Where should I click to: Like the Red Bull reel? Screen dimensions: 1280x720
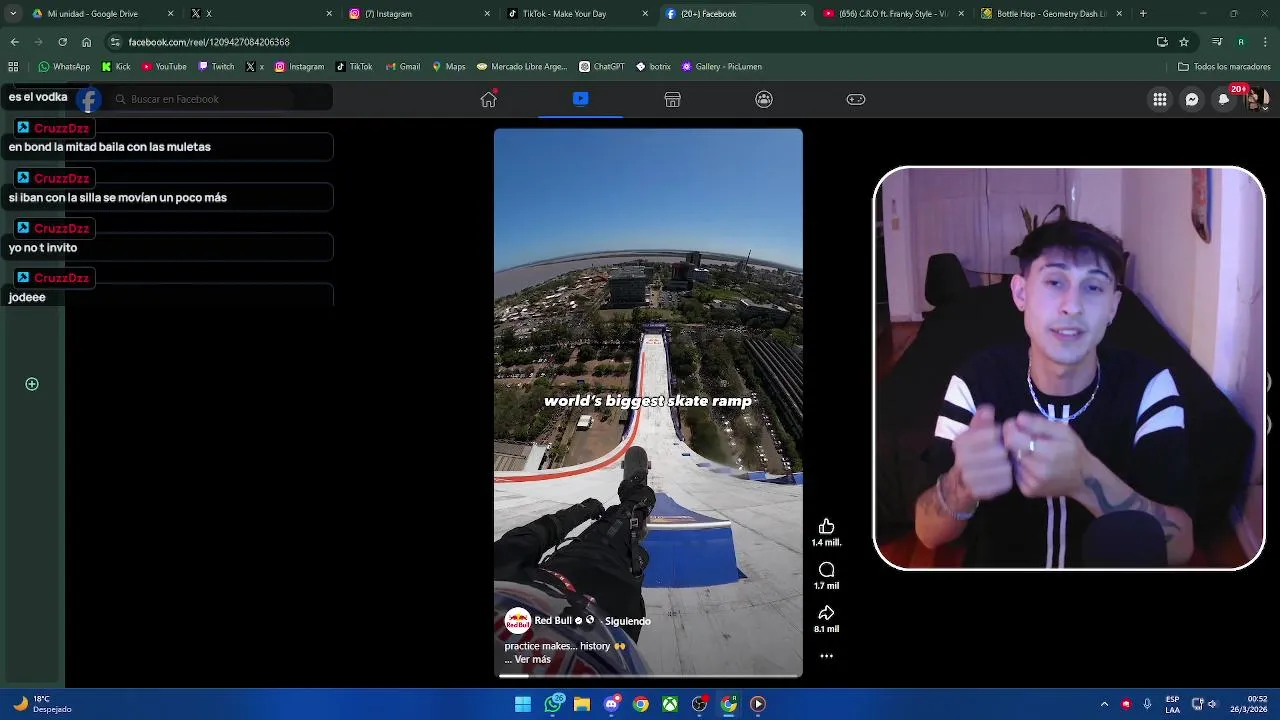click(826, 527)
